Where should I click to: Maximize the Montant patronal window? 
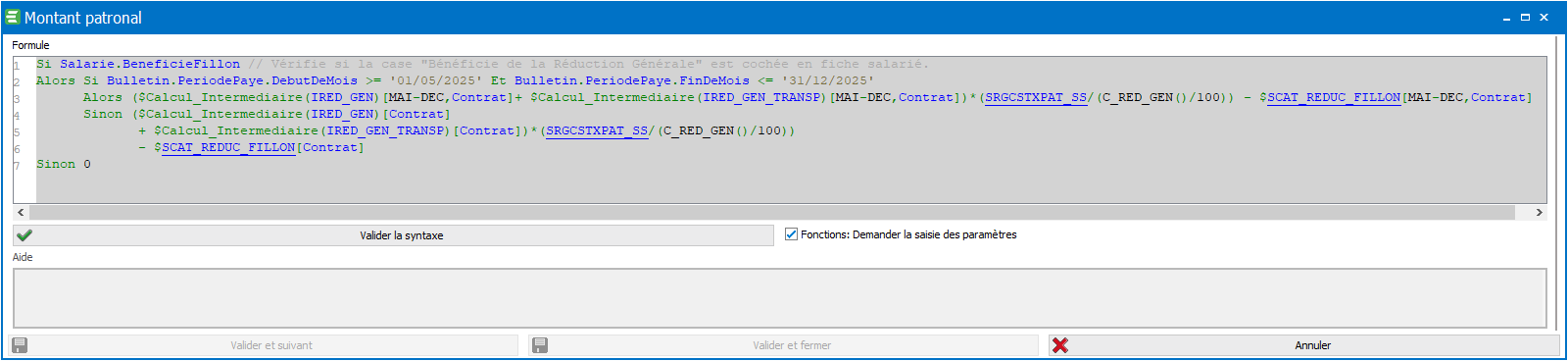pyautogui.click(x=1525, y=18)
